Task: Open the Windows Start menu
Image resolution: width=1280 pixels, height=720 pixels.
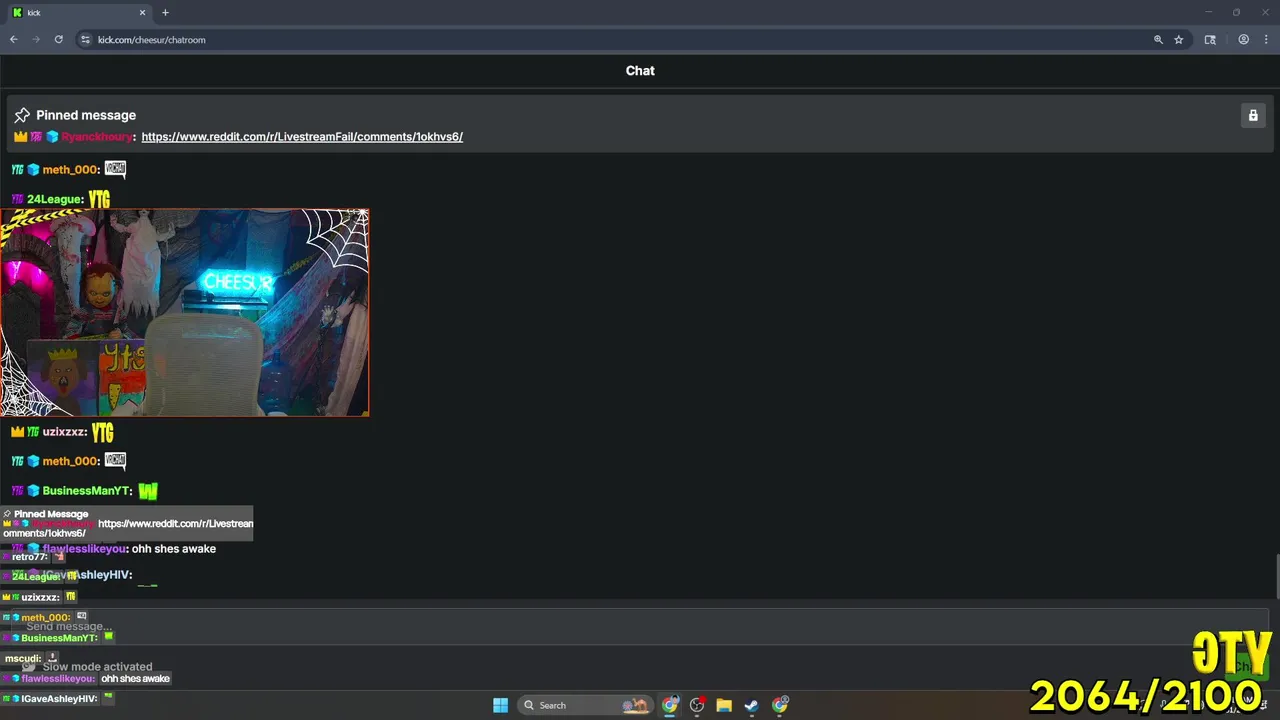Action: pos(500,705)
